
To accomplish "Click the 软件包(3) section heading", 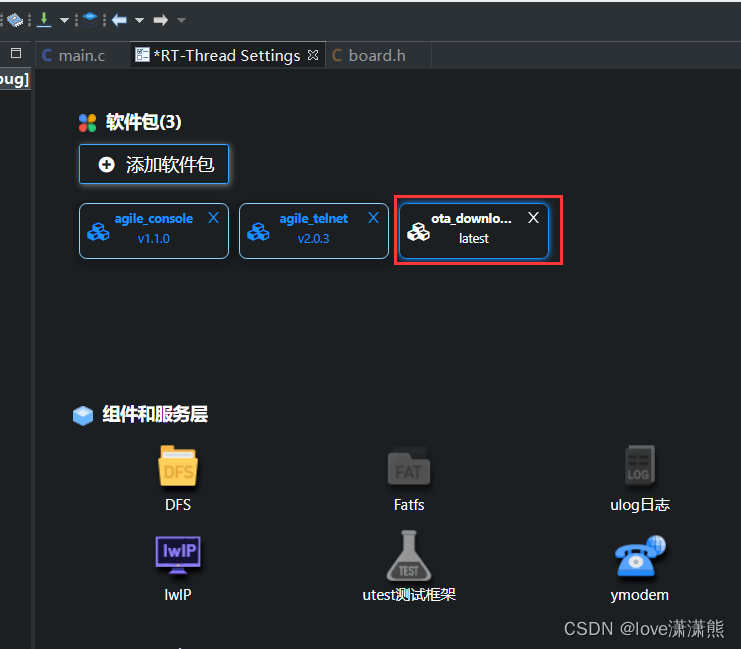I will [143, 122].
